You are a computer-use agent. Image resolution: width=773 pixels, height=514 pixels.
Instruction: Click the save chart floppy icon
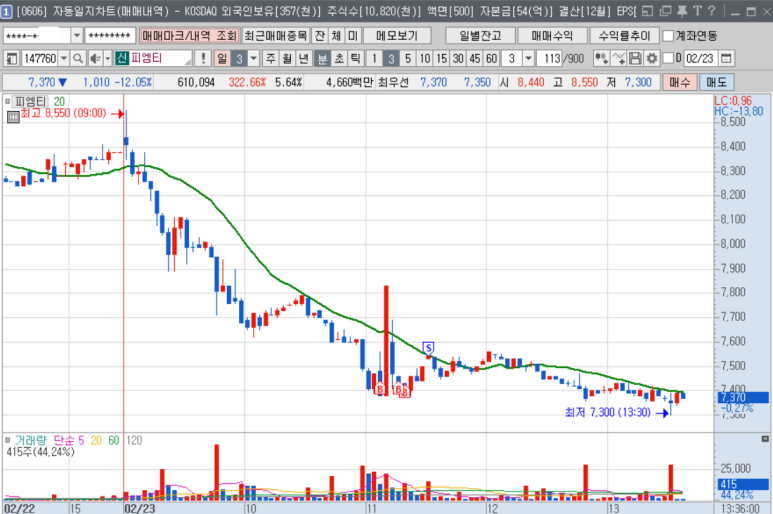pos(635,58)
